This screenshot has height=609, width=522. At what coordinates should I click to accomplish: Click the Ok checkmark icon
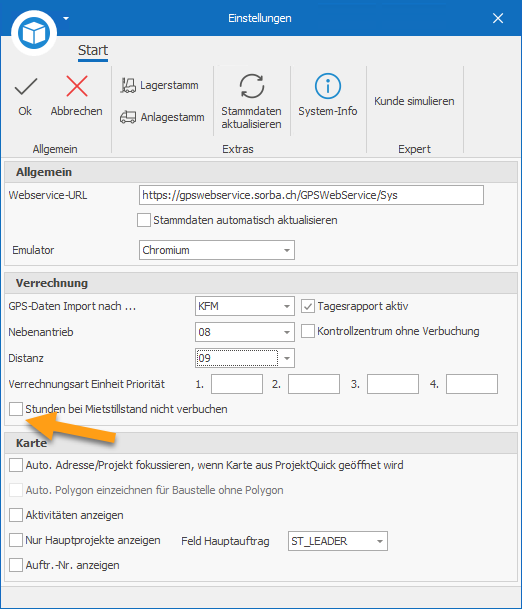click(26, 86)
